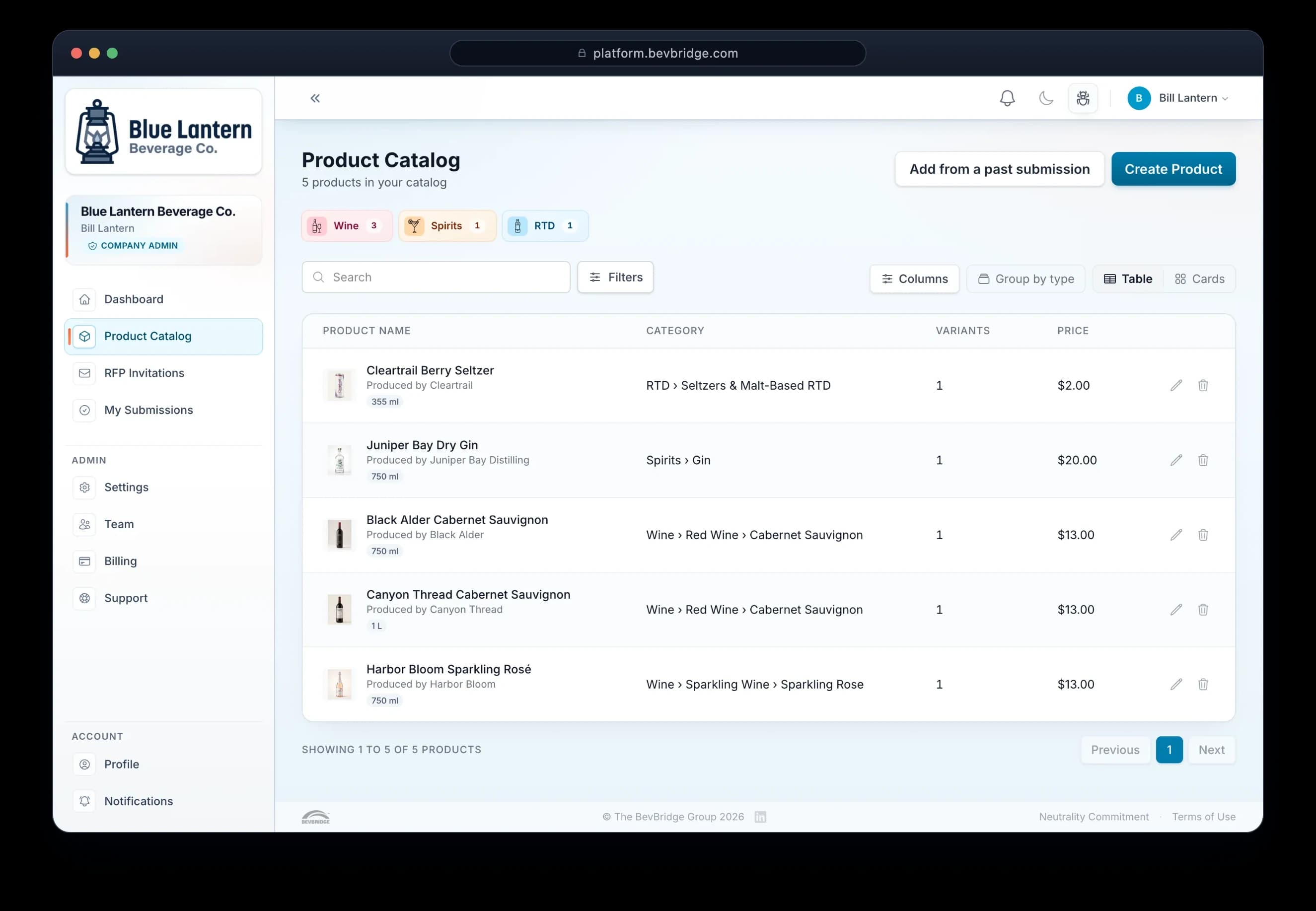Screen dimensions: 1316x911
Task: Open the notifications bell in the header
Action: [x=1007, y=98]
